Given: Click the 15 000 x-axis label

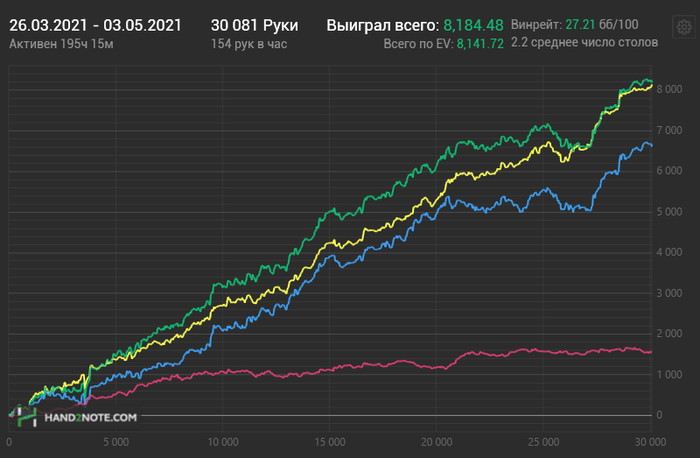Looking at the screenshot, I should [x=330, y=442].
